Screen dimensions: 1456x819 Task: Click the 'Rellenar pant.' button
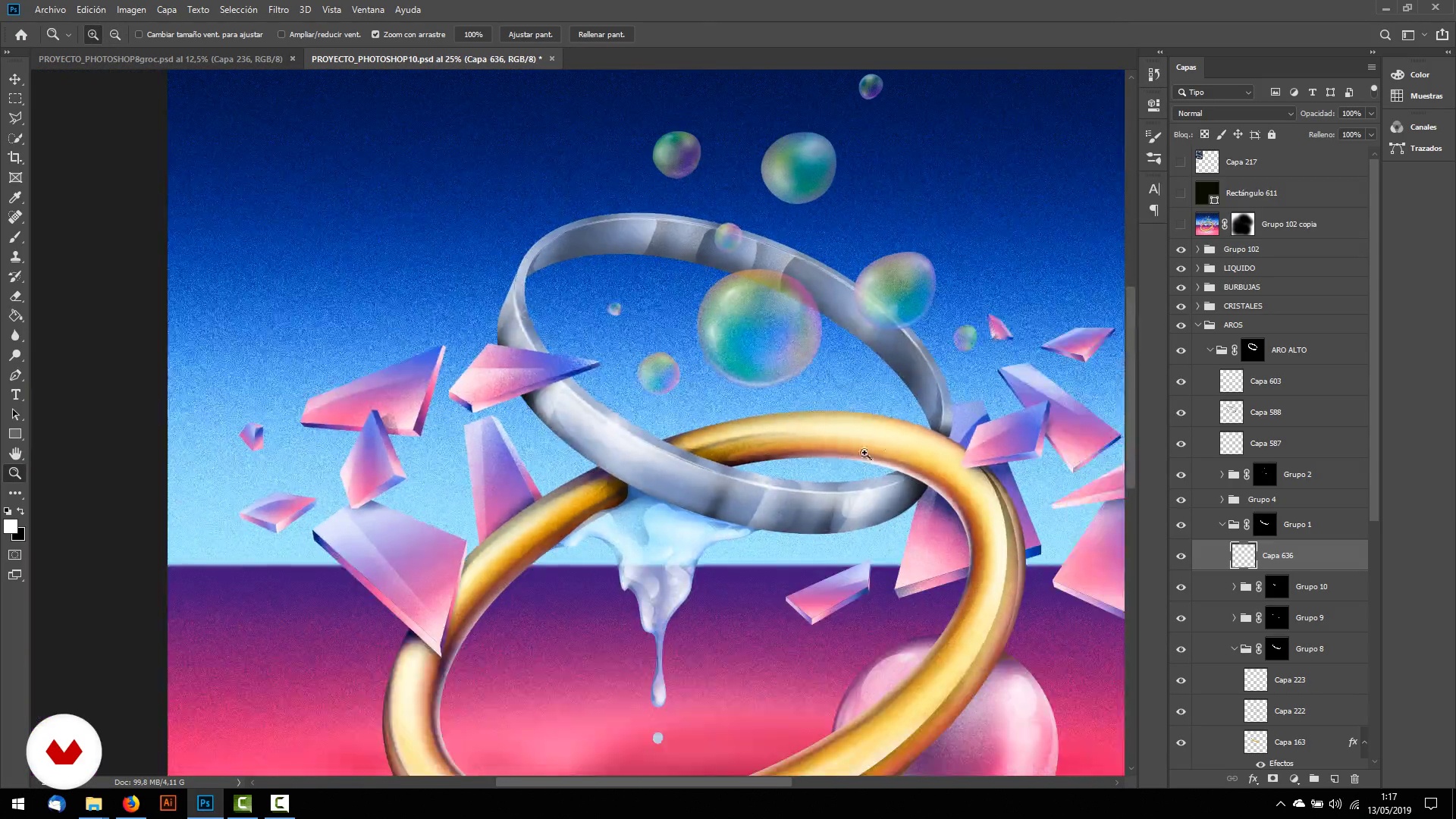[601, 34]
